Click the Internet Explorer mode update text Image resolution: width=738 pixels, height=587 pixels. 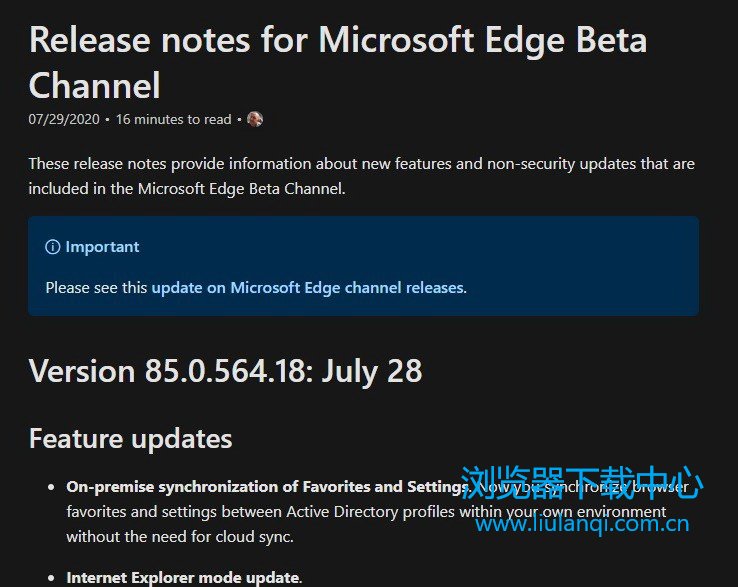(183, 578)
